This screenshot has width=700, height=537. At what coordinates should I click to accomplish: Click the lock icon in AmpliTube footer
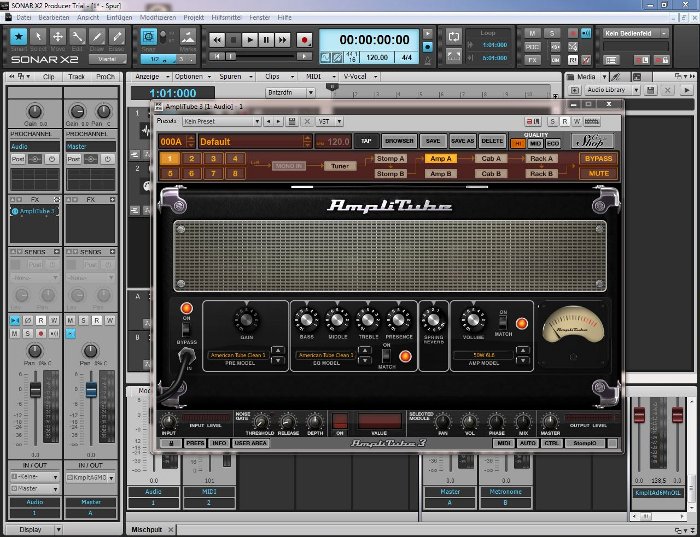[171, 443]
